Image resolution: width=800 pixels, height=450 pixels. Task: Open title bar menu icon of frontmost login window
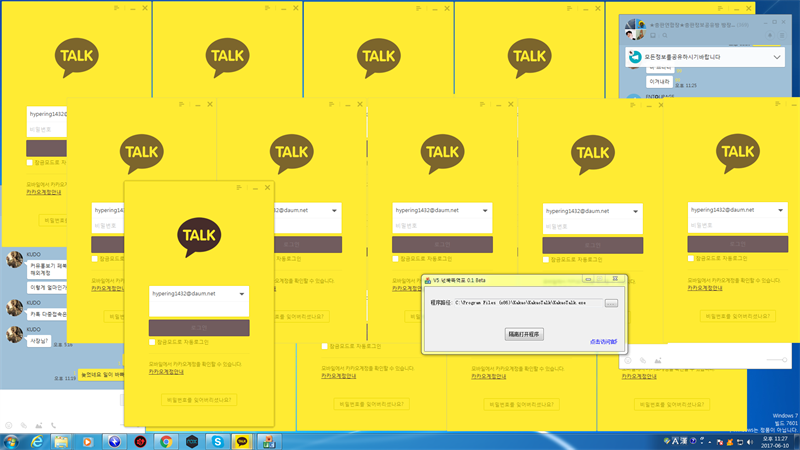point(239,188)
